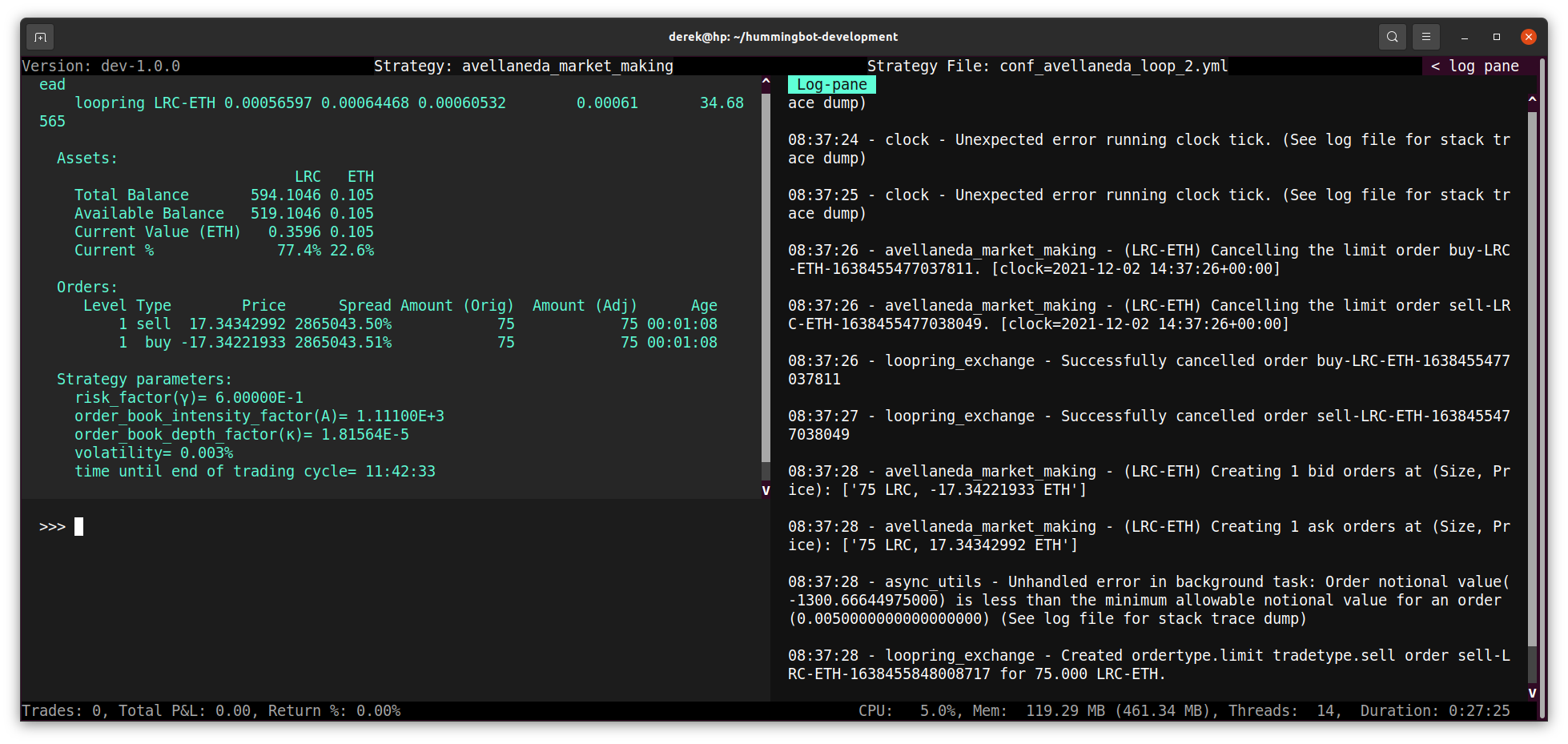This screenshot has width=1568, height=744.
Task: Select the highlighted Log-pane tab
Action: 831,84
